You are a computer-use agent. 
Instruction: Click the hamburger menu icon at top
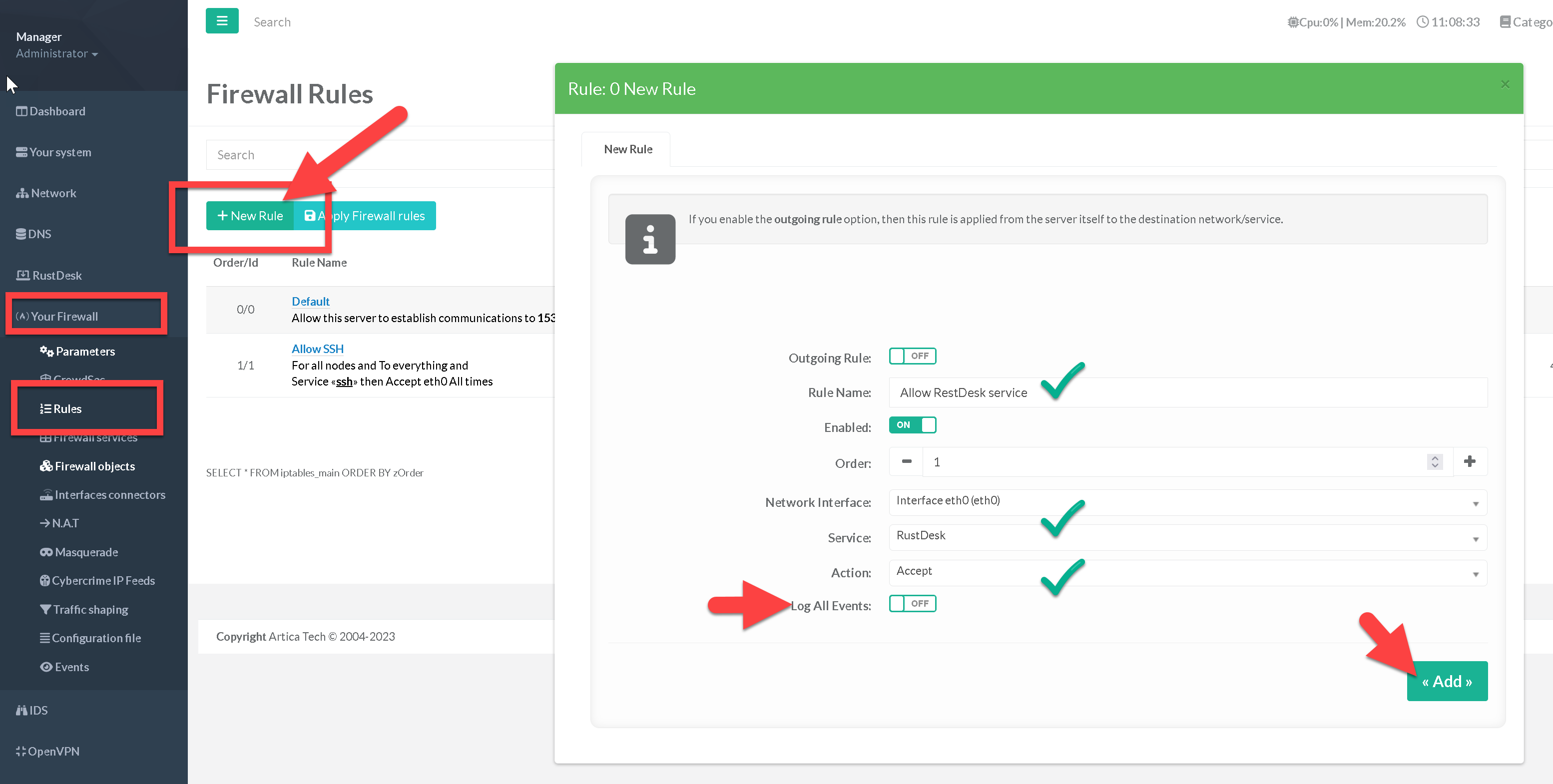click(x=222, y=21)
